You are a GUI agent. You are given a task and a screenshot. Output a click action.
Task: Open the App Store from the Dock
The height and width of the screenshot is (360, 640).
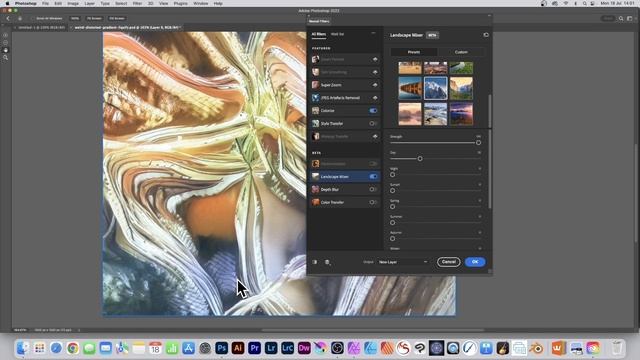pos(188,348)
